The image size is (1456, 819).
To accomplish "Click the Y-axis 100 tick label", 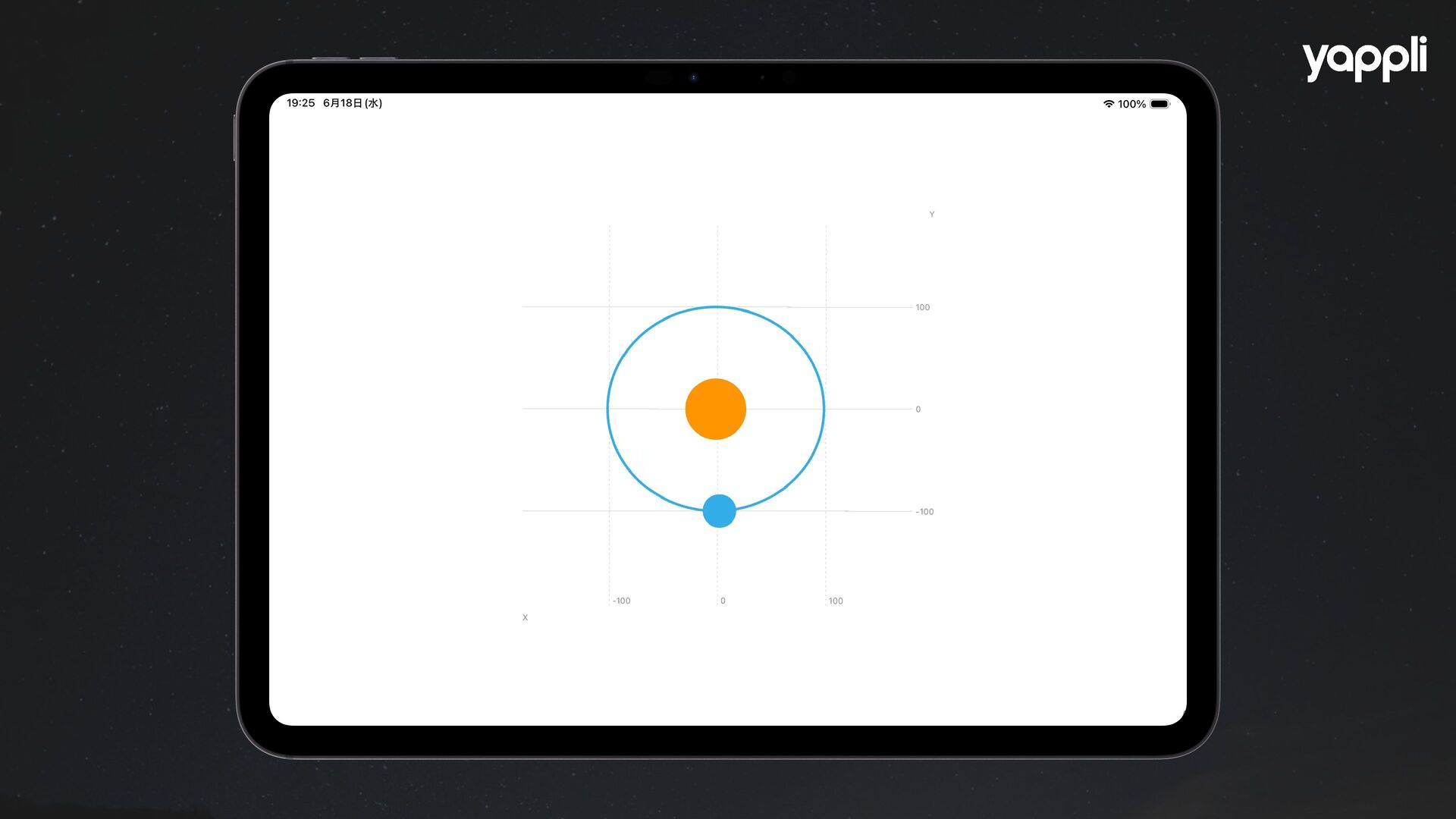I will pyautogui.click(x=922, y=307).
